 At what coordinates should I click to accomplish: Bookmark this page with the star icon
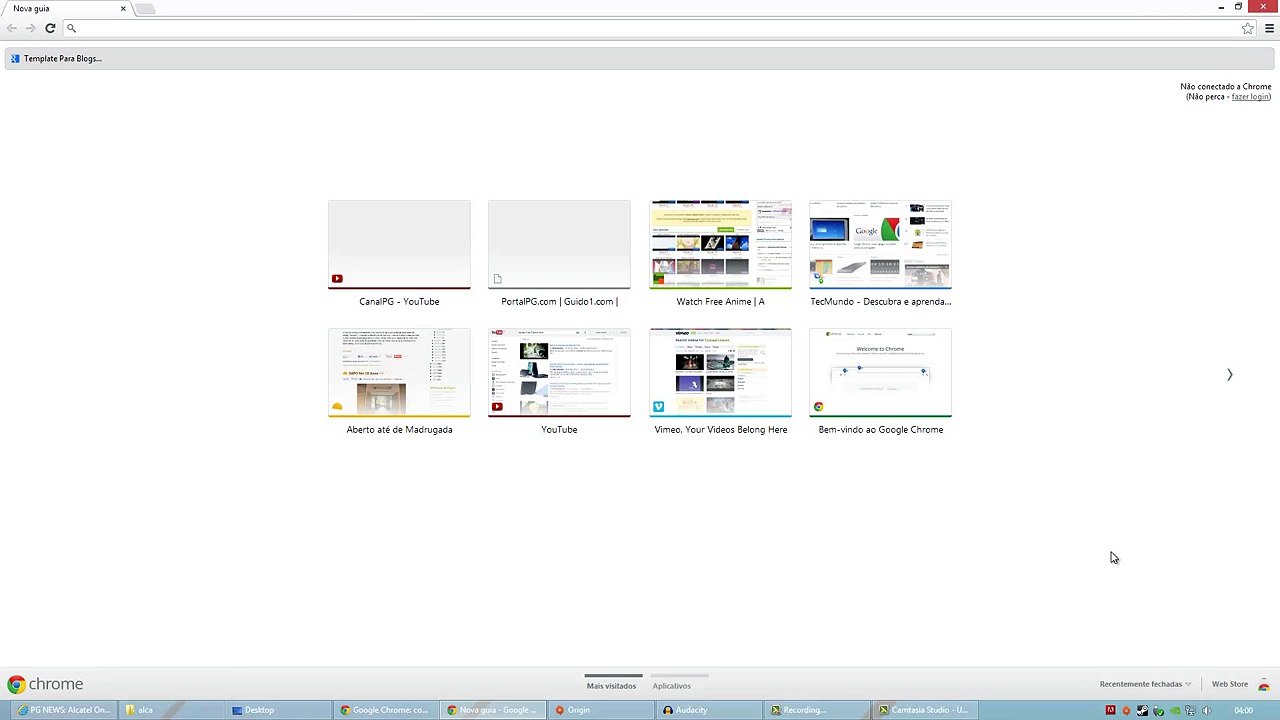tap(1248, 28)
